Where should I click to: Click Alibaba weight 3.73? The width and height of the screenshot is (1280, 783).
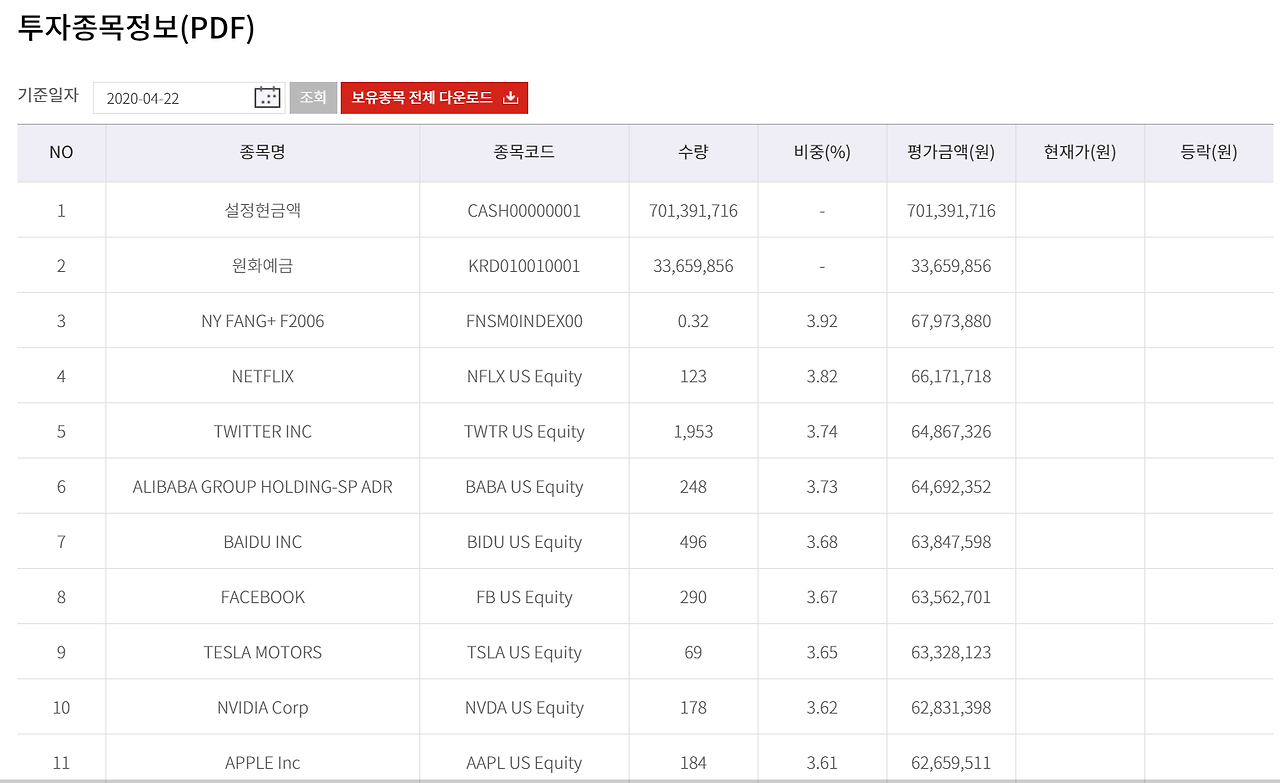pyautogui.click(x=822, y=487)
